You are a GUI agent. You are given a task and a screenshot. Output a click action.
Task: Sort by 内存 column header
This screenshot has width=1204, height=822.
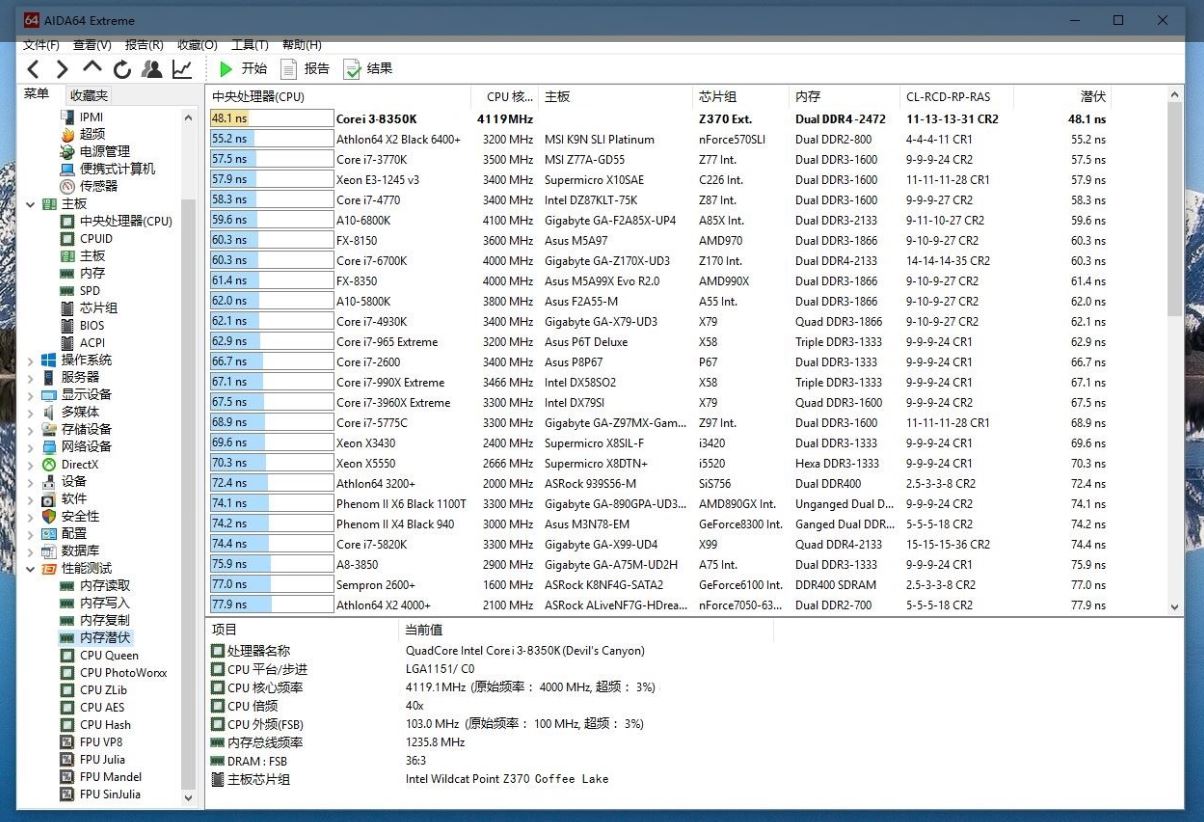click(846, 97)
